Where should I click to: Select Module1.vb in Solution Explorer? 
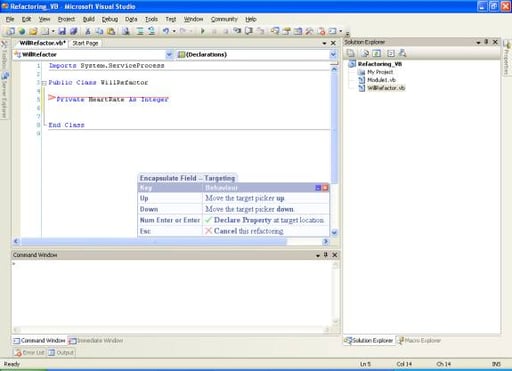(381, 80)
